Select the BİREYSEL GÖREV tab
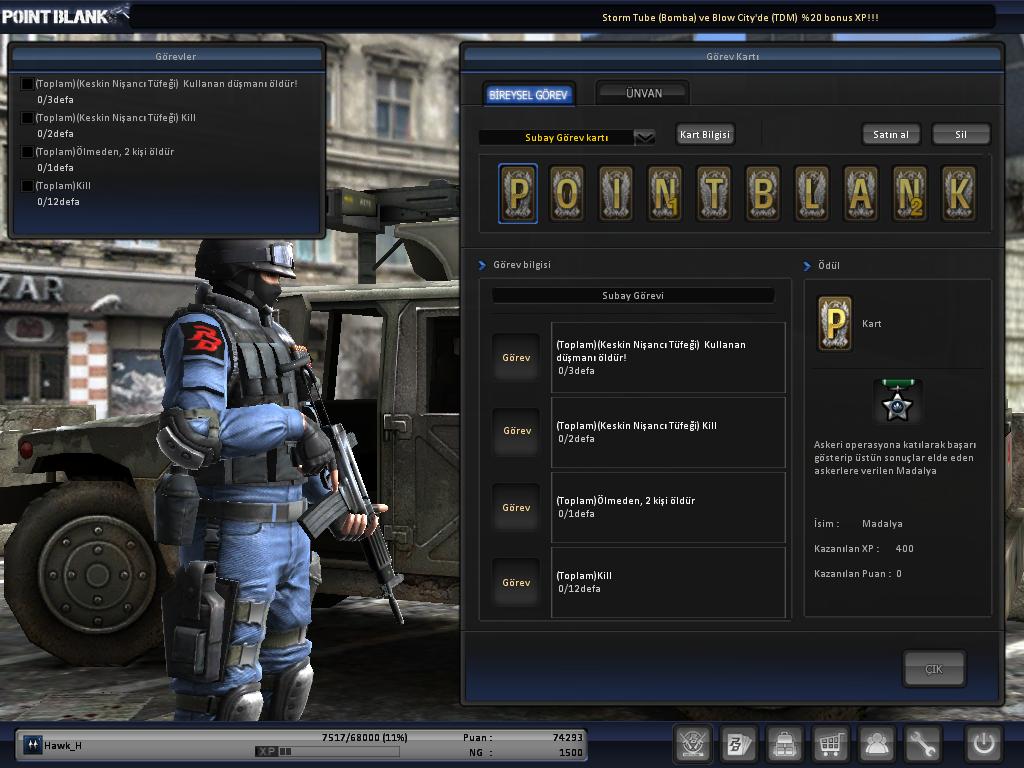This screenshot has width=1024, height=768. tap(528, 95)
